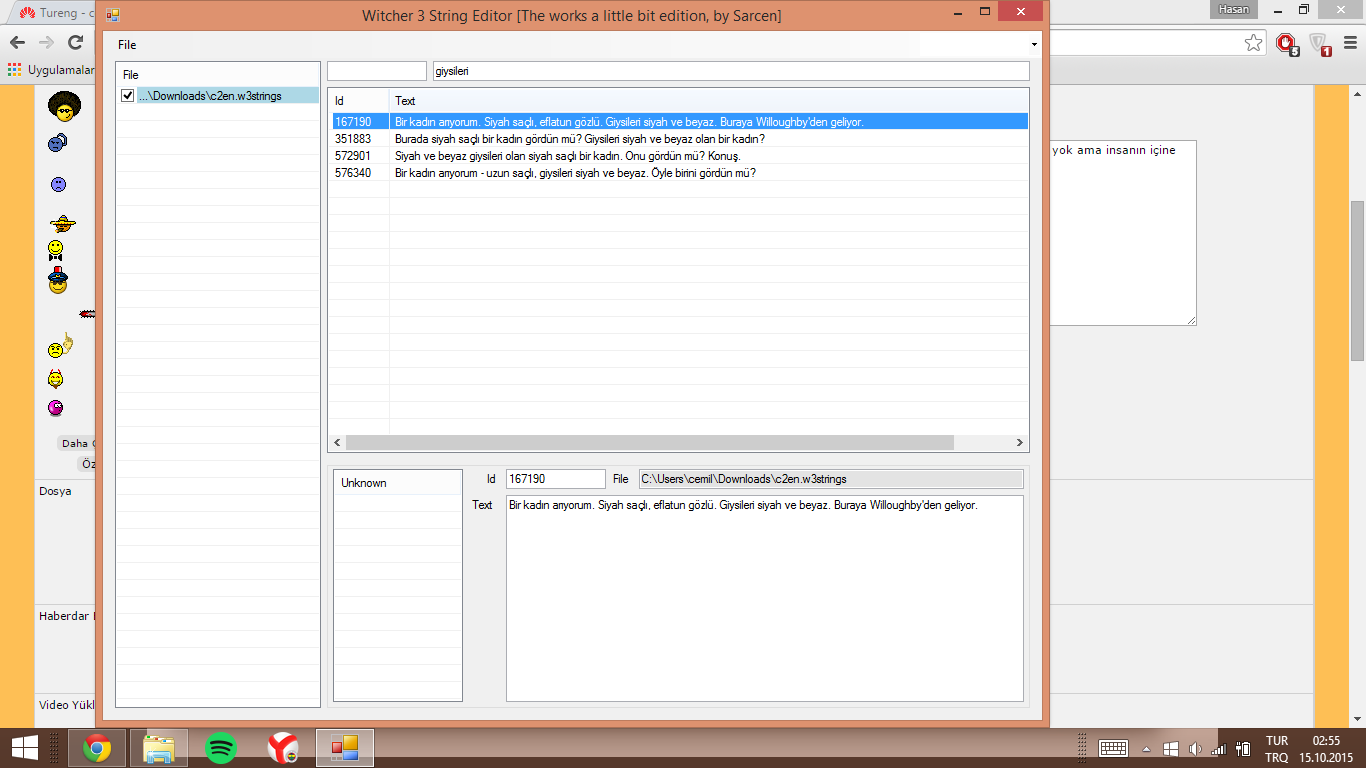This screenshot has width=1366, height=769.
Task: Uncheck the c2en.w3strings file checkbox
Action: pyautogui.click(x=127, y=96)
